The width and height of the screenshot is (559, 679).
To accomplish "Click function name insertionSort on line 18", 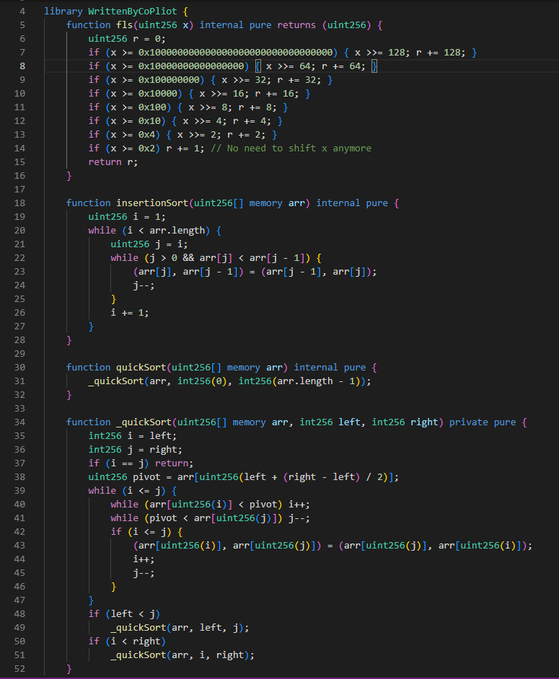I will (152, 203).
